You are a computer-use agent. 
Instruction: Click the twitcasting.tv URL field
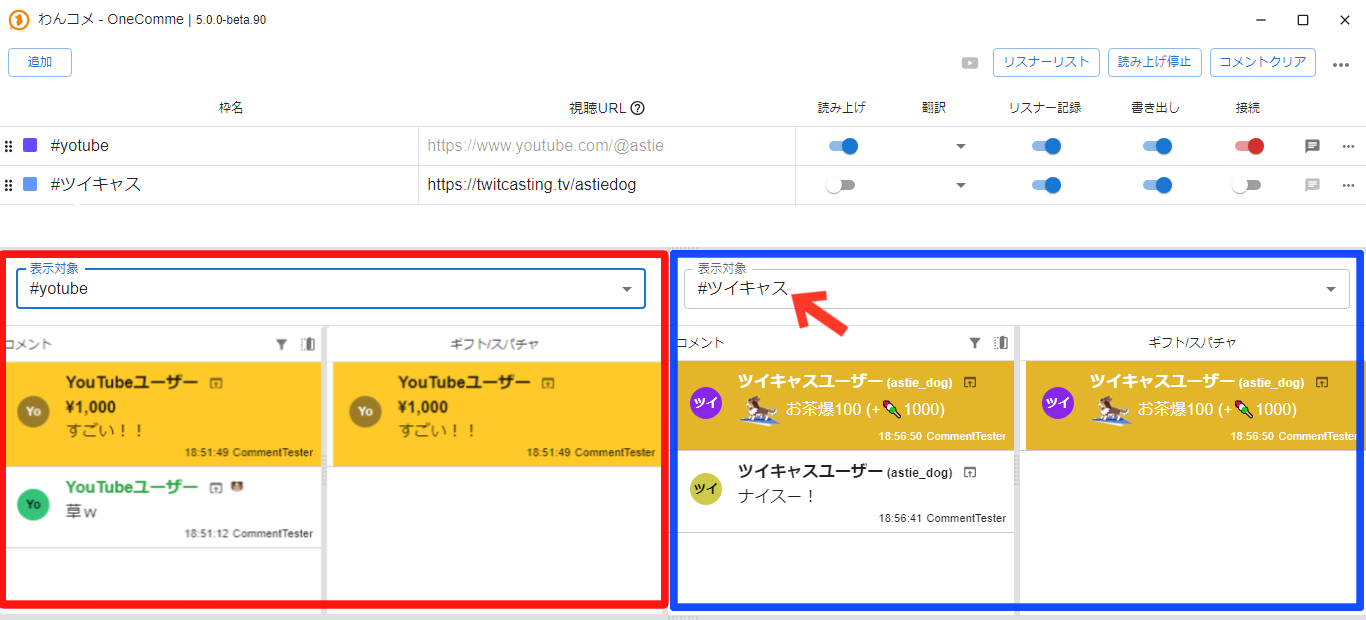(x=606, y=185)
